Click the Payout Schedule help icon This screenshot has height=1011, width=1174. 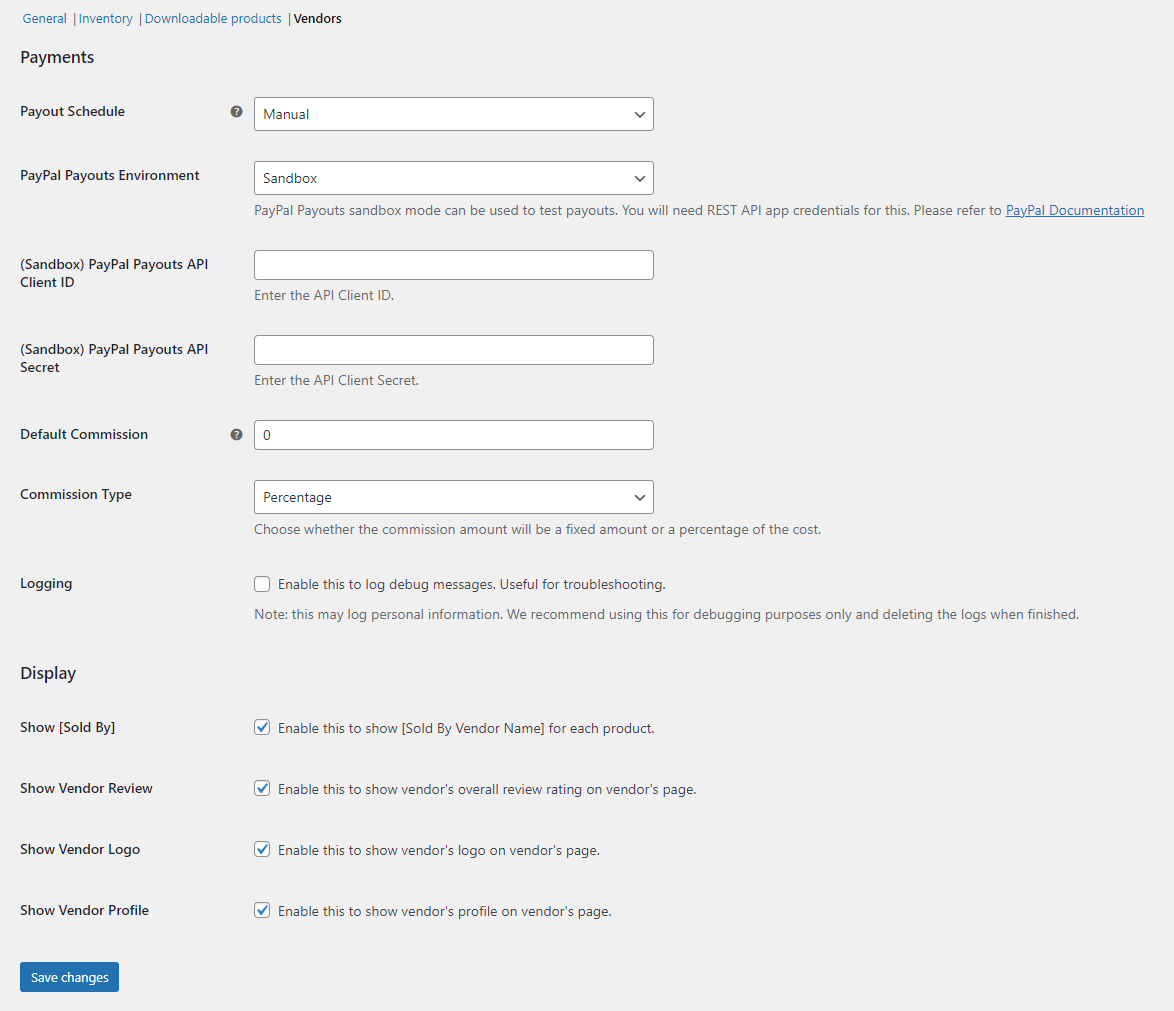(237, 112)
